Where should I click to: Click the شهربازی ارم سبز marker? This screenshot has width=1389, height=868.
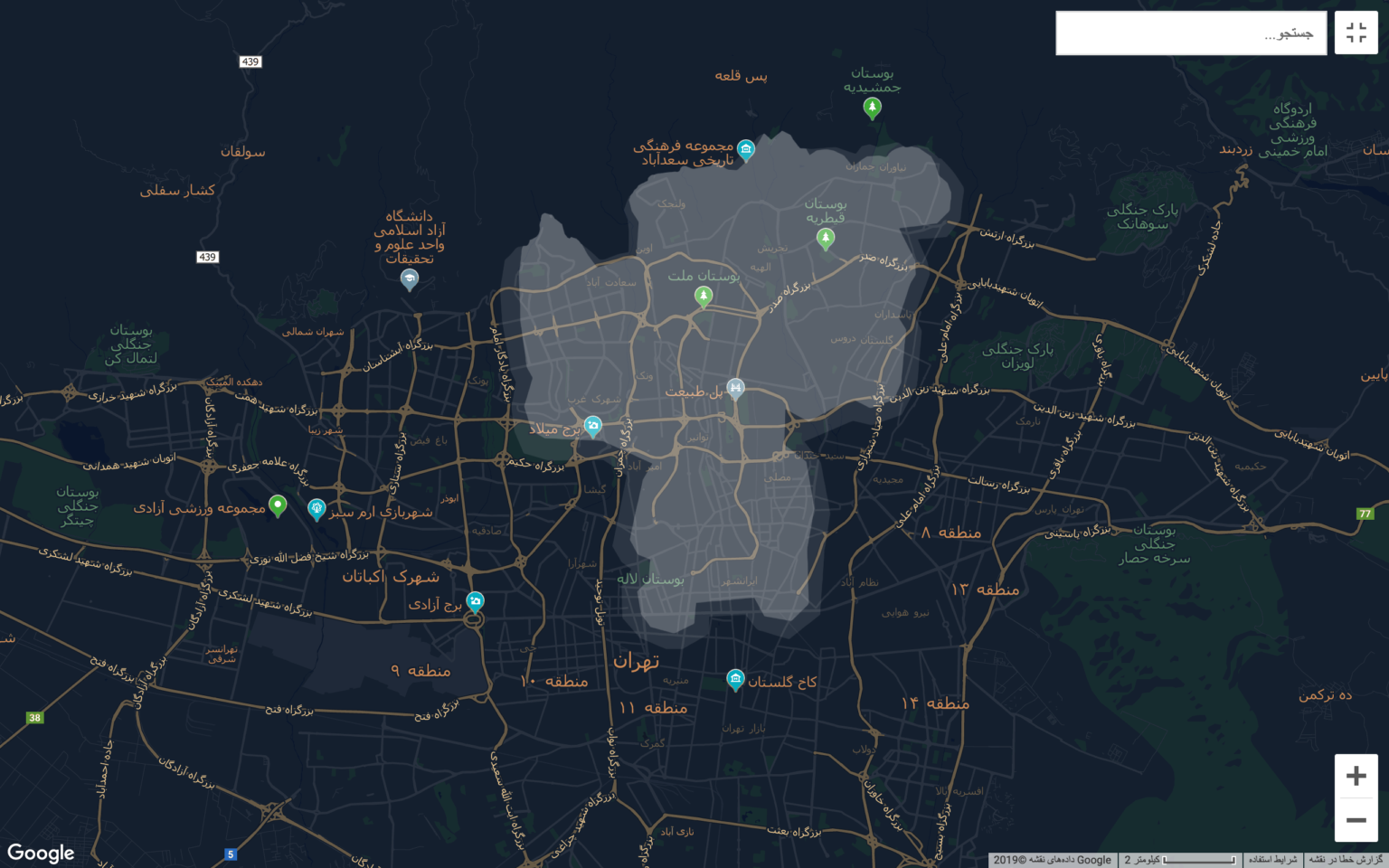(x=317, y=510)
